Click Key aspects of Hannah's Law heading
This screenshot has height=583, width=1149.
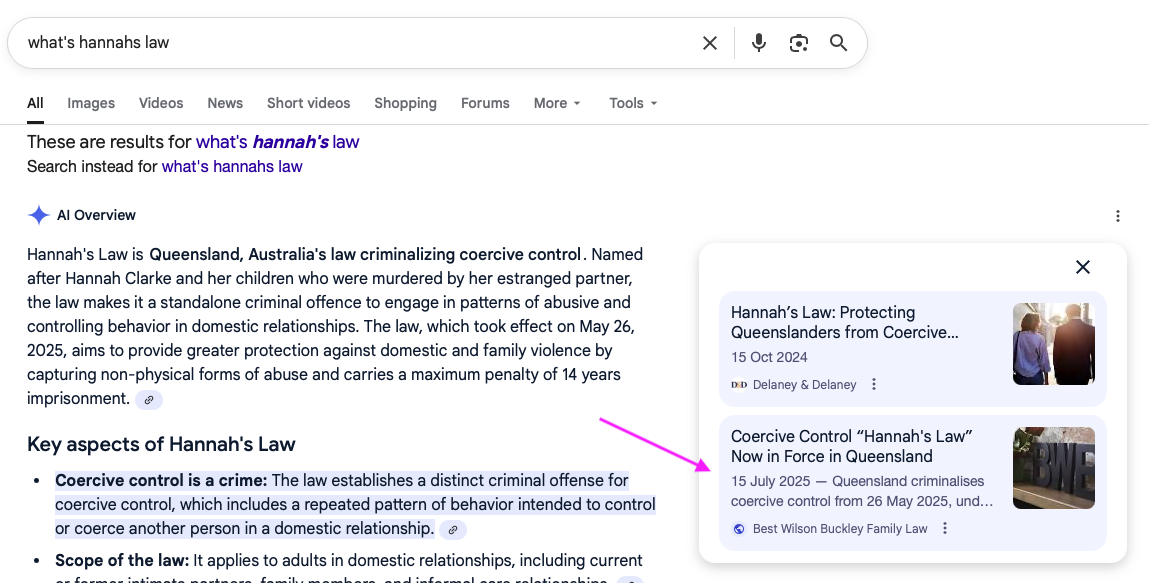coord(161,445)
